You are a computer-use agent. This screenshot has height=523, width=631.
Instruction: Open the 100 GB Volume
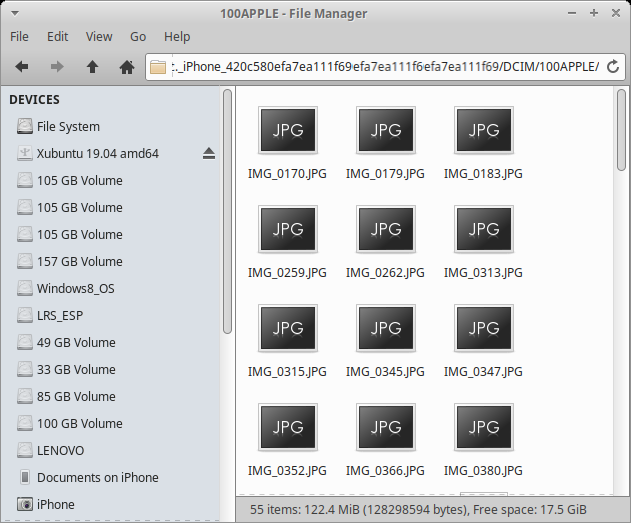pos(110,423)
